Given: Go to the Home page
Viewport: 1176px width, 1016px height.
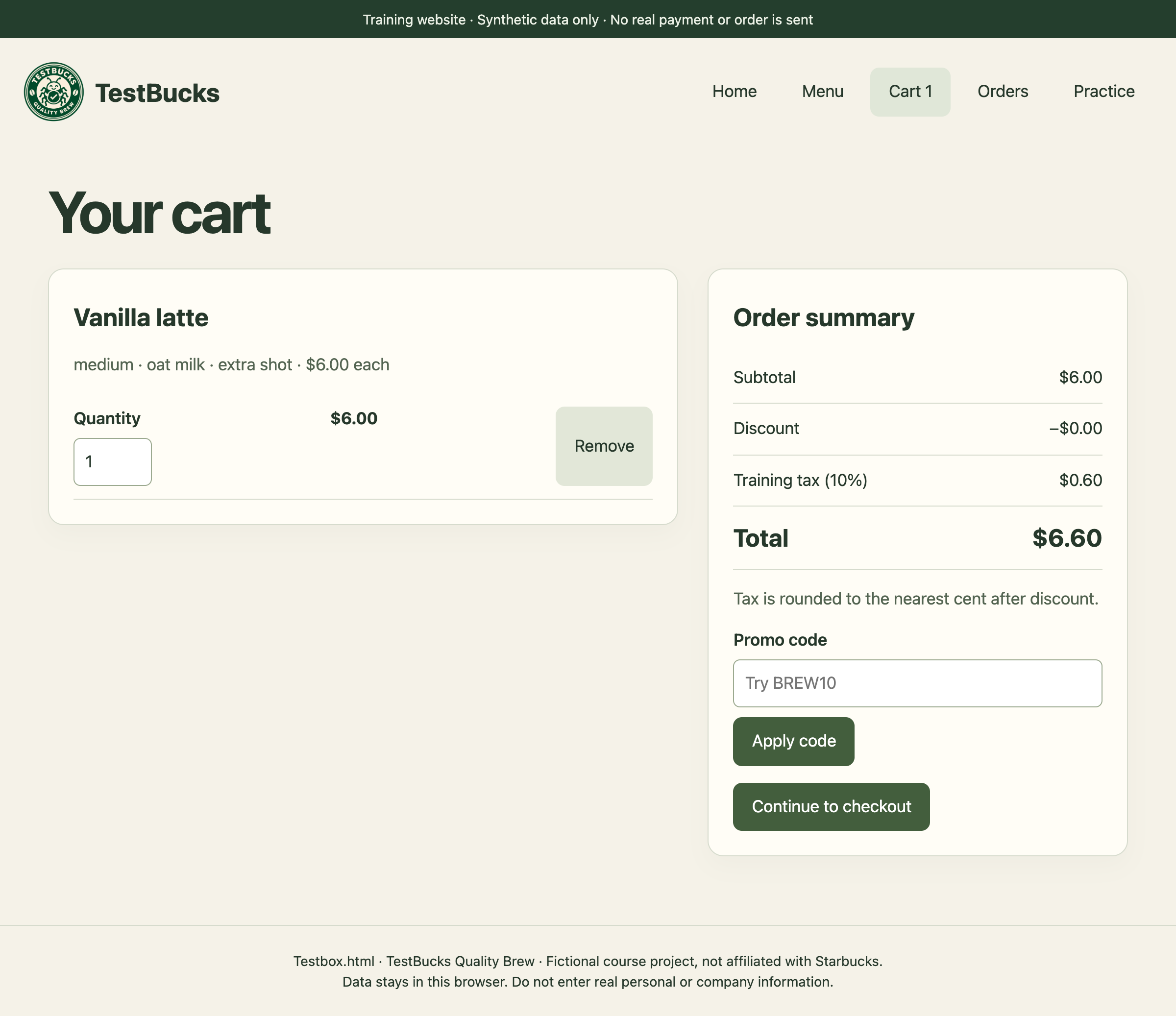Looking at the screenshot, I should click(735, 91).
